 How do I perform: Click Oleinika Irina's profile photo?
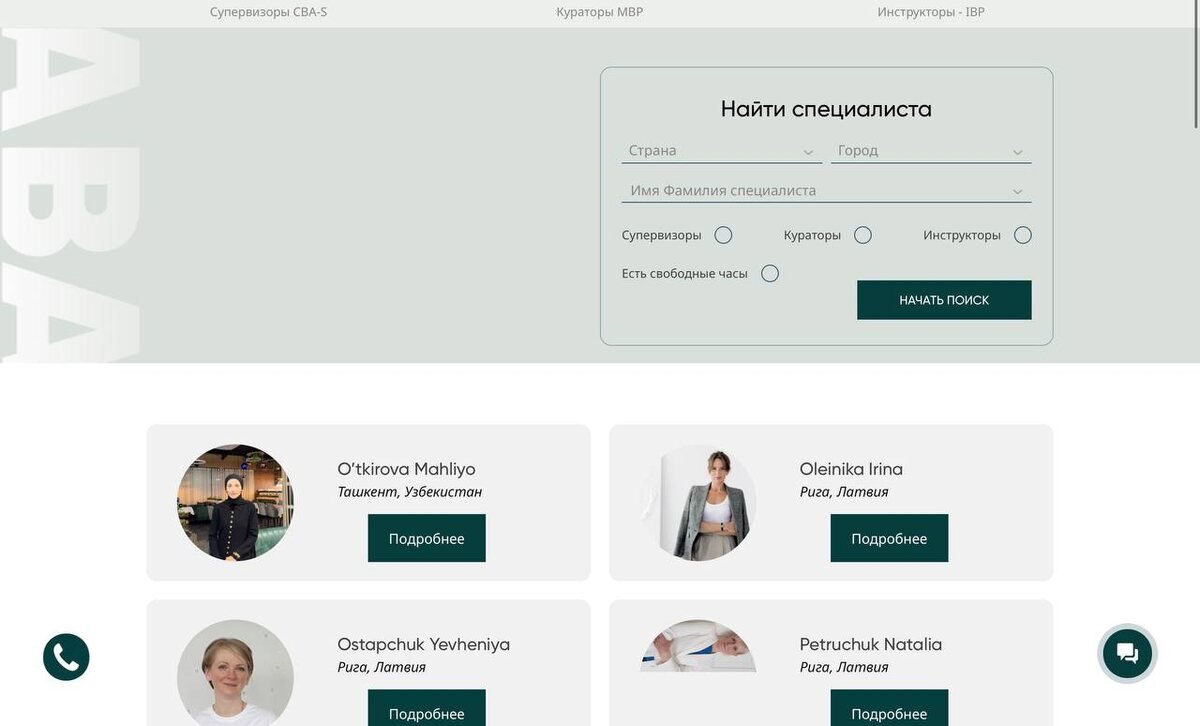point(698,502)
